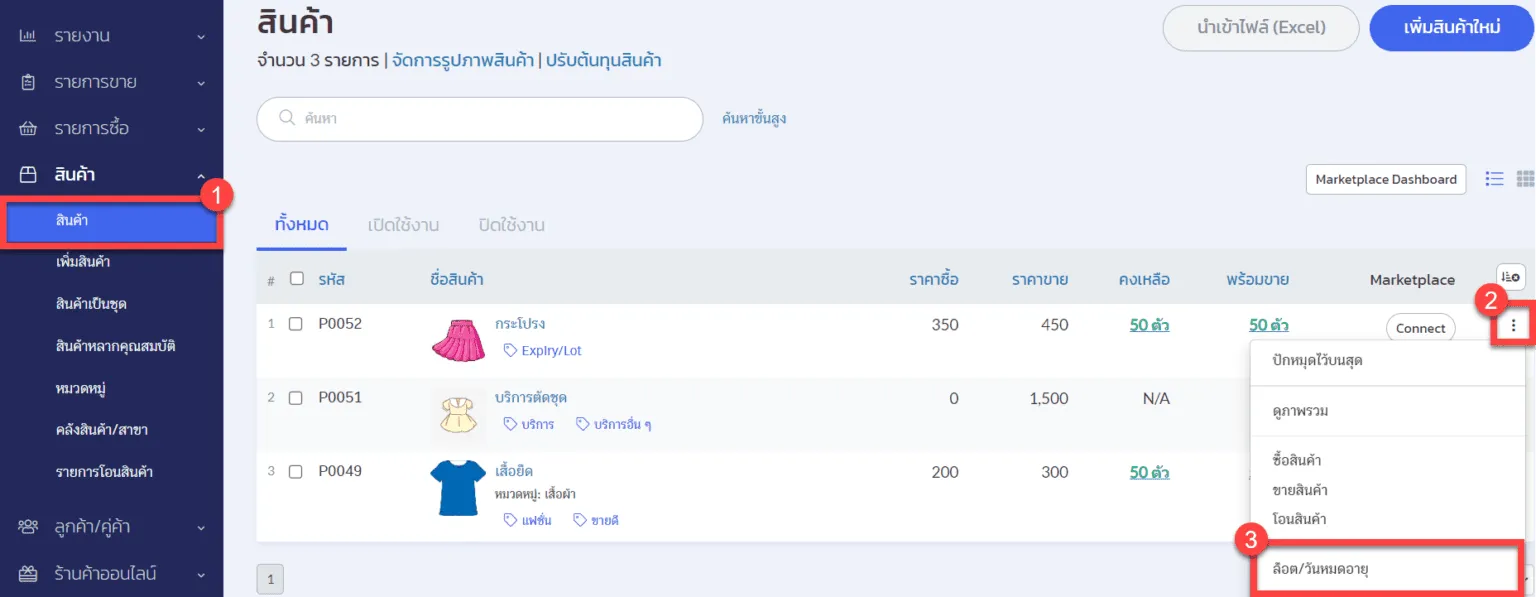Viewport: 1536px width, 597px height.
Task: Click the บริการ tag on P0051
Action: click(x=529, y=424)
